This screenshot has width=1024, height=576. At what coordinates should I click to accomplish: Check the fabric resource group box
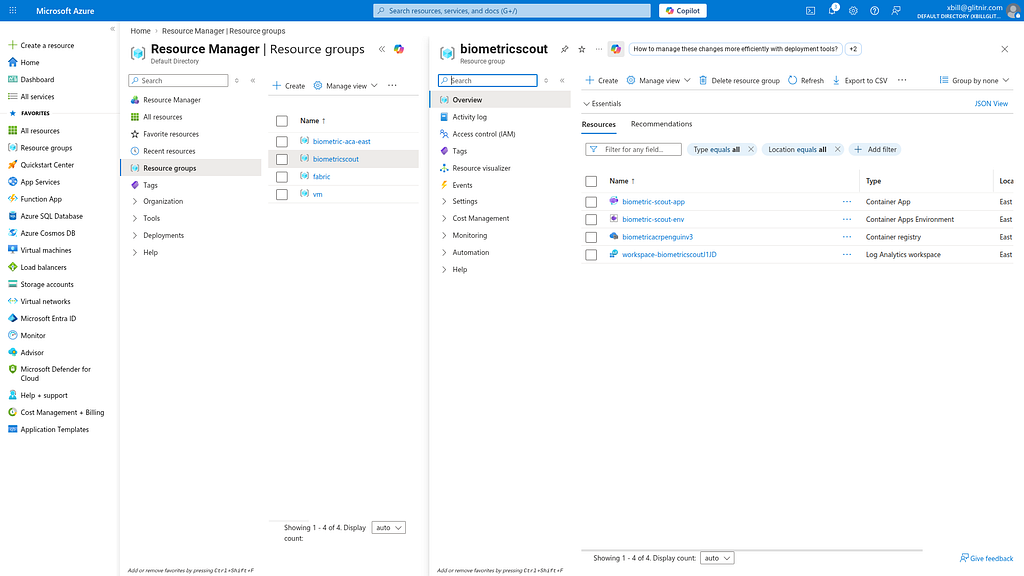(x=281, y=177)
